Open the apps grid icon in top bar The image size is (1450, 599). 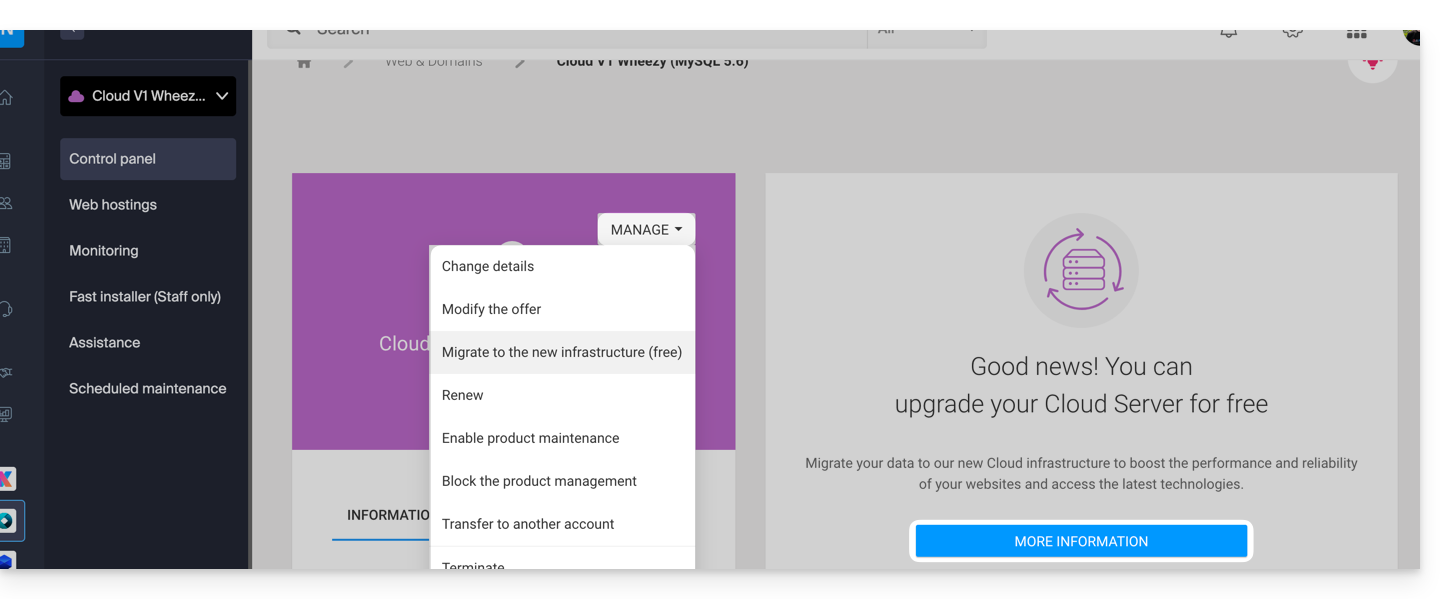(x=1356, y=34)
